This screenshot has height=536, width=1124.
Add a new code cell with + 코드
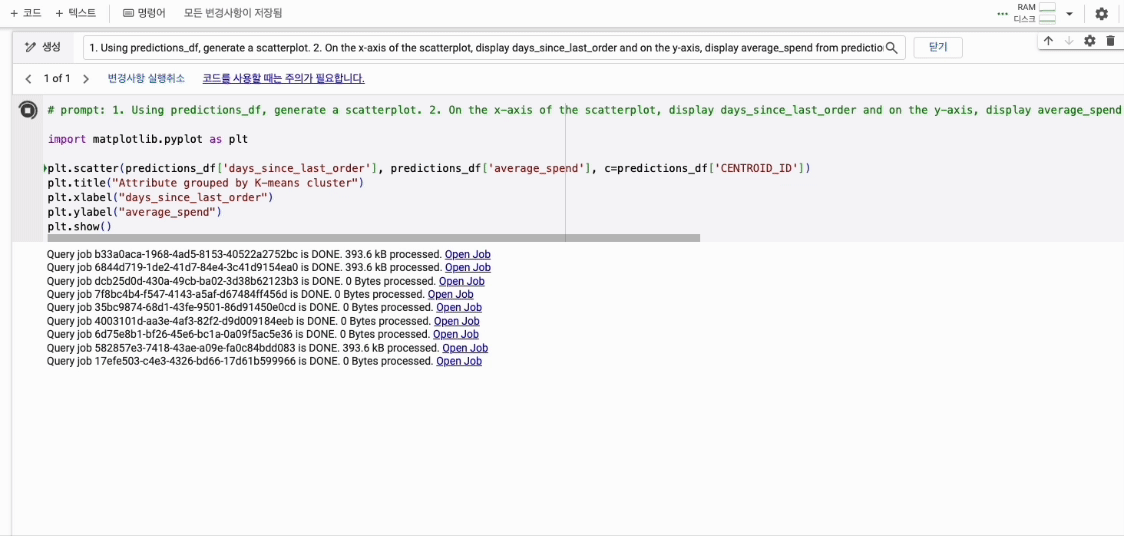pyautogui.click(x=26, y=13)
